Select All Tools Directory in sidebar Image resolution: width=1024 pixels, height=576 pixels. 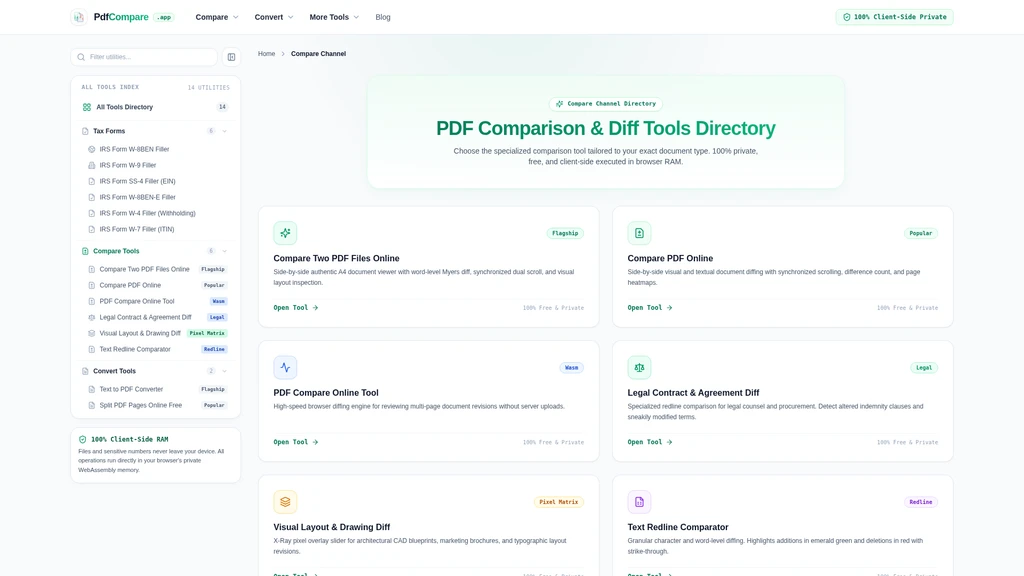(x=155, y=107)
